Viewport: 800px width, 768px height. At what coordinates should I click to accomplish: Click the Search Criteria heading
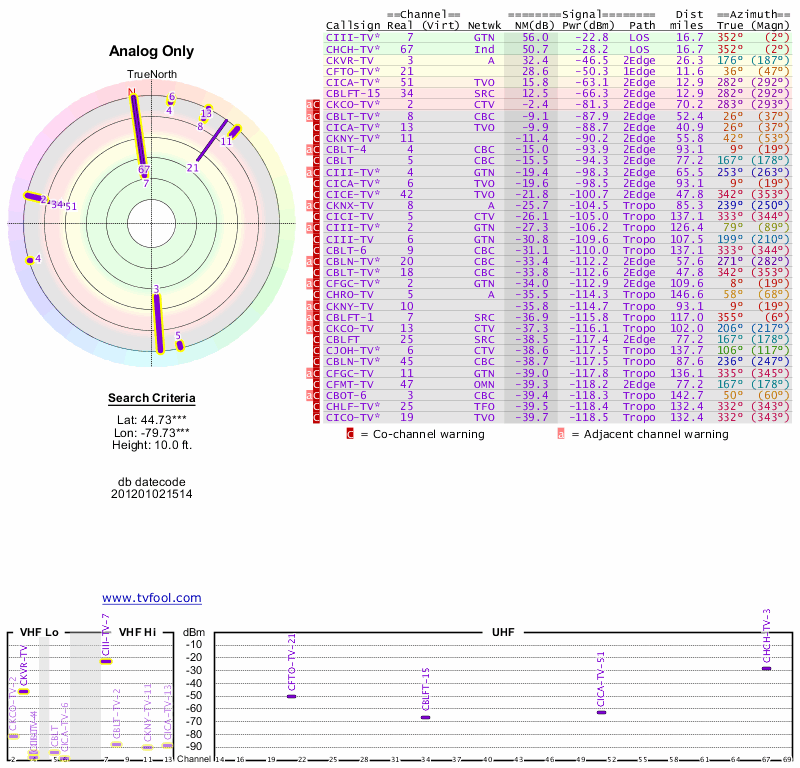click(x=151, y=399)
